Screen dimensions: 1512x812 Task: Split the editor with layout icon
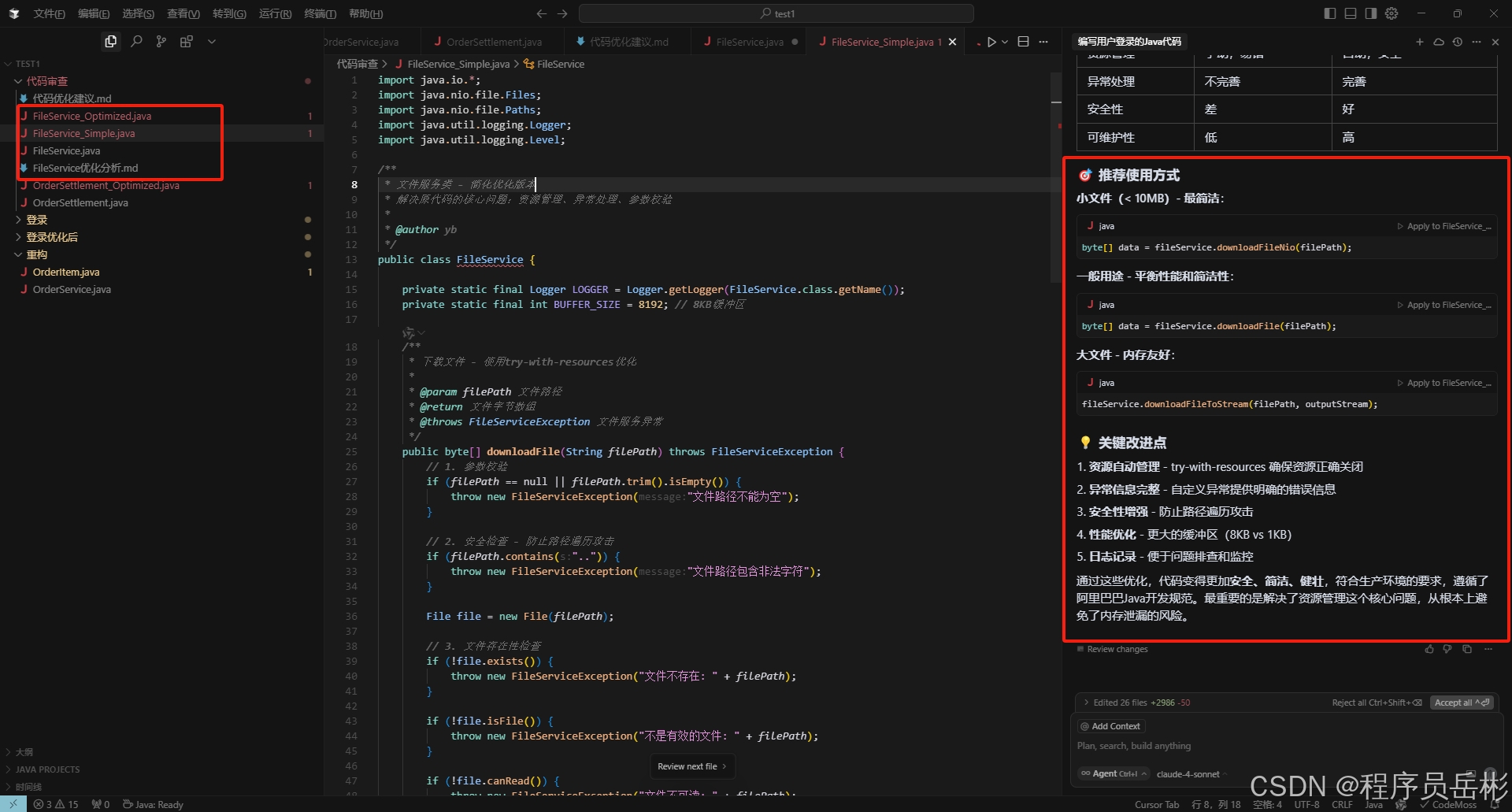(x=1024, y=42)
